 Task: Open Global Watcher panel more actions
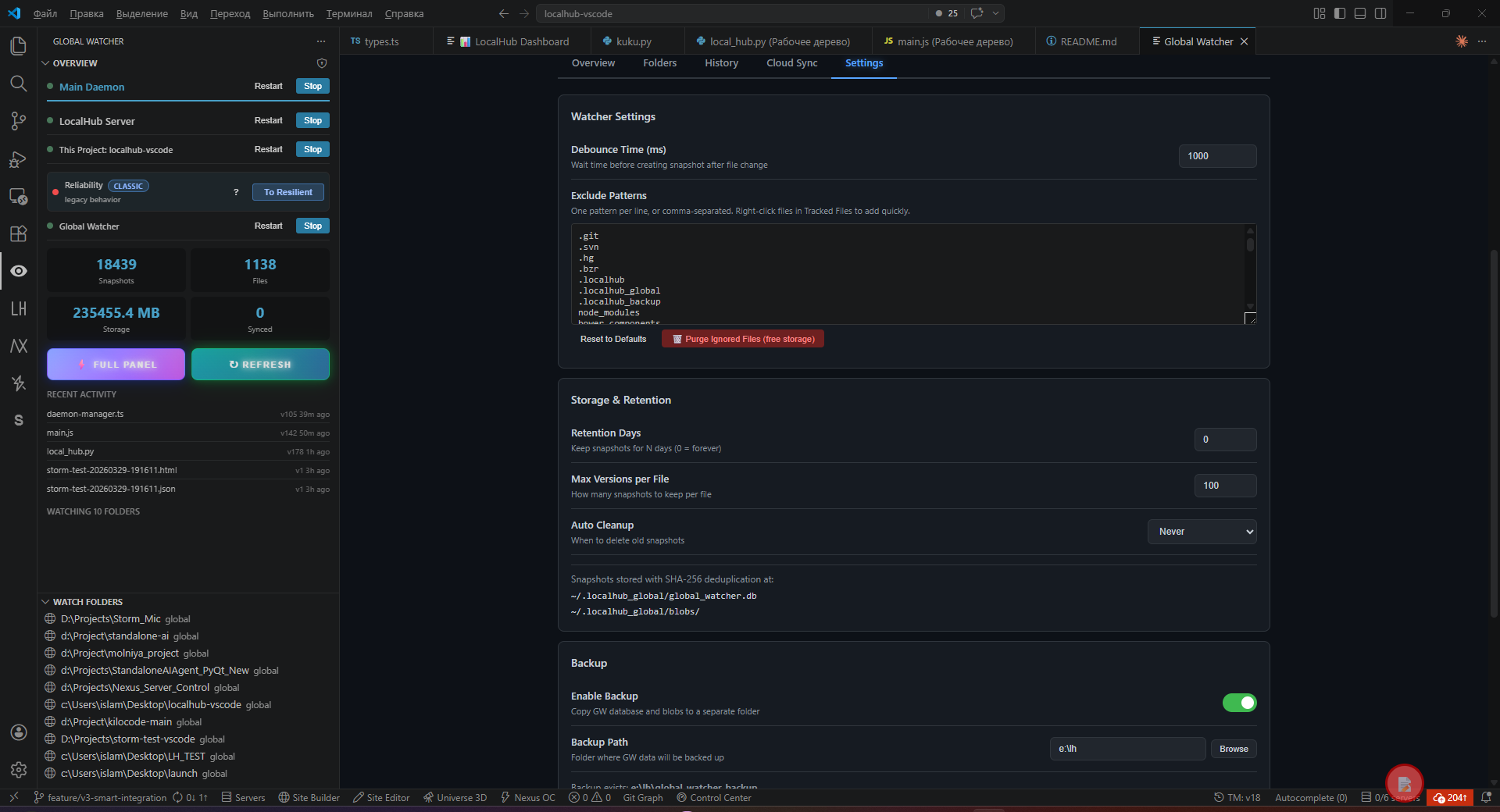321,41
